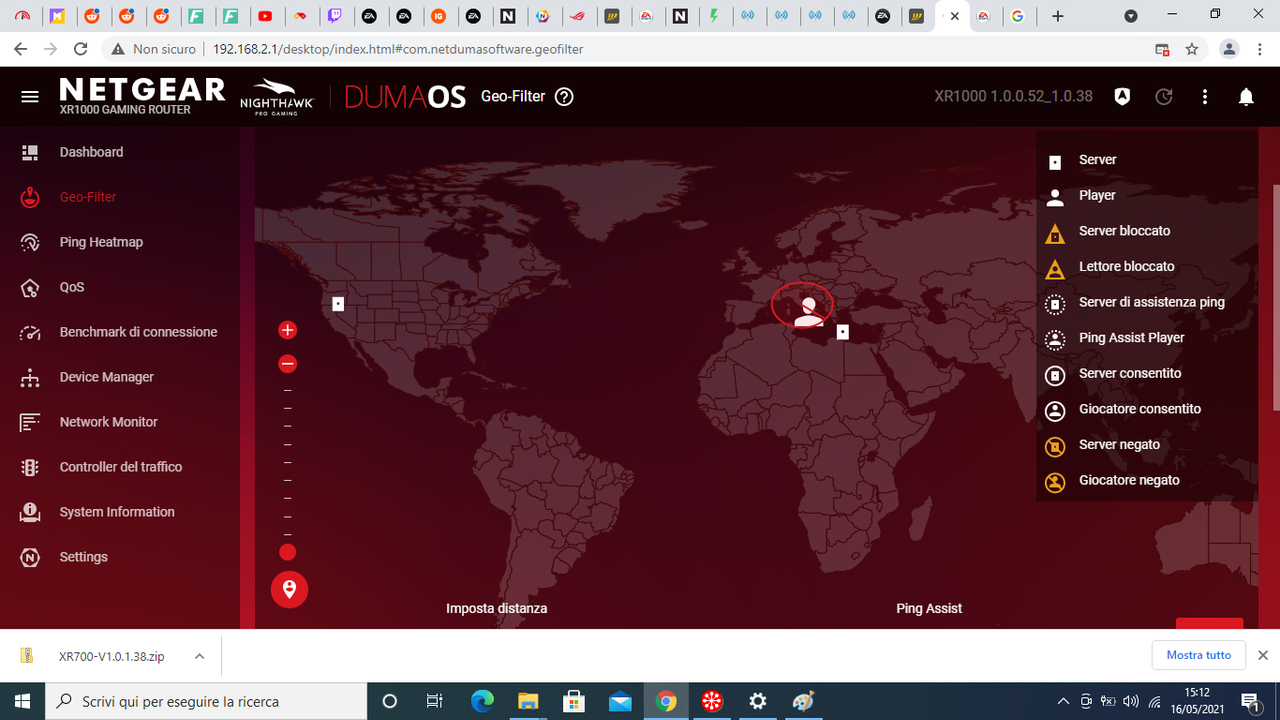1280x720 pixels.
Task: Switch to the Google tab
Action: click(x=1017, y=16)
